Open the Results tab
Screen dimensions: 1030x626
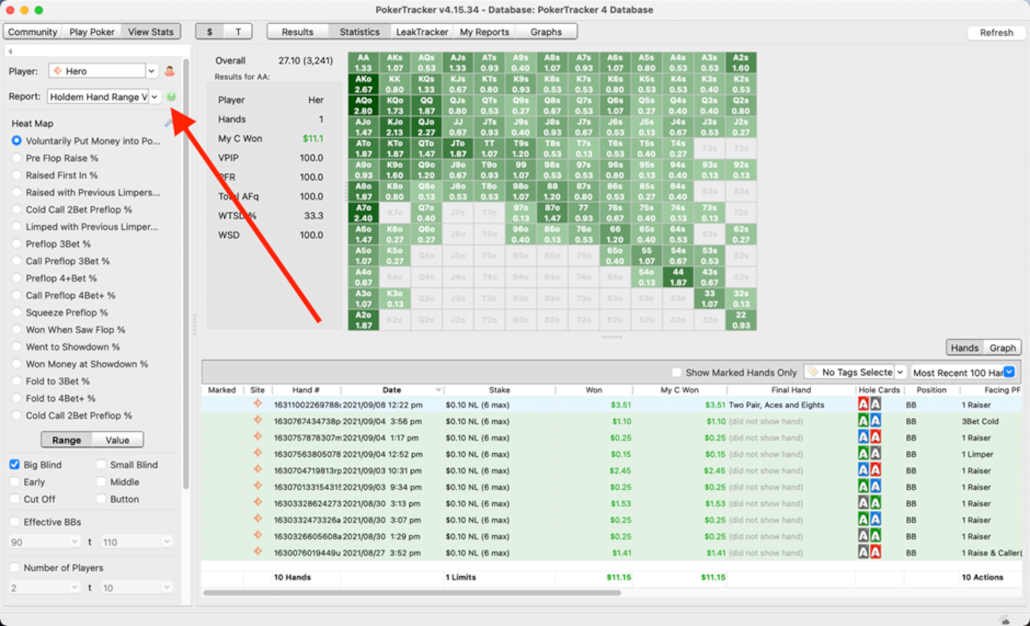click(x=298, y=32)
